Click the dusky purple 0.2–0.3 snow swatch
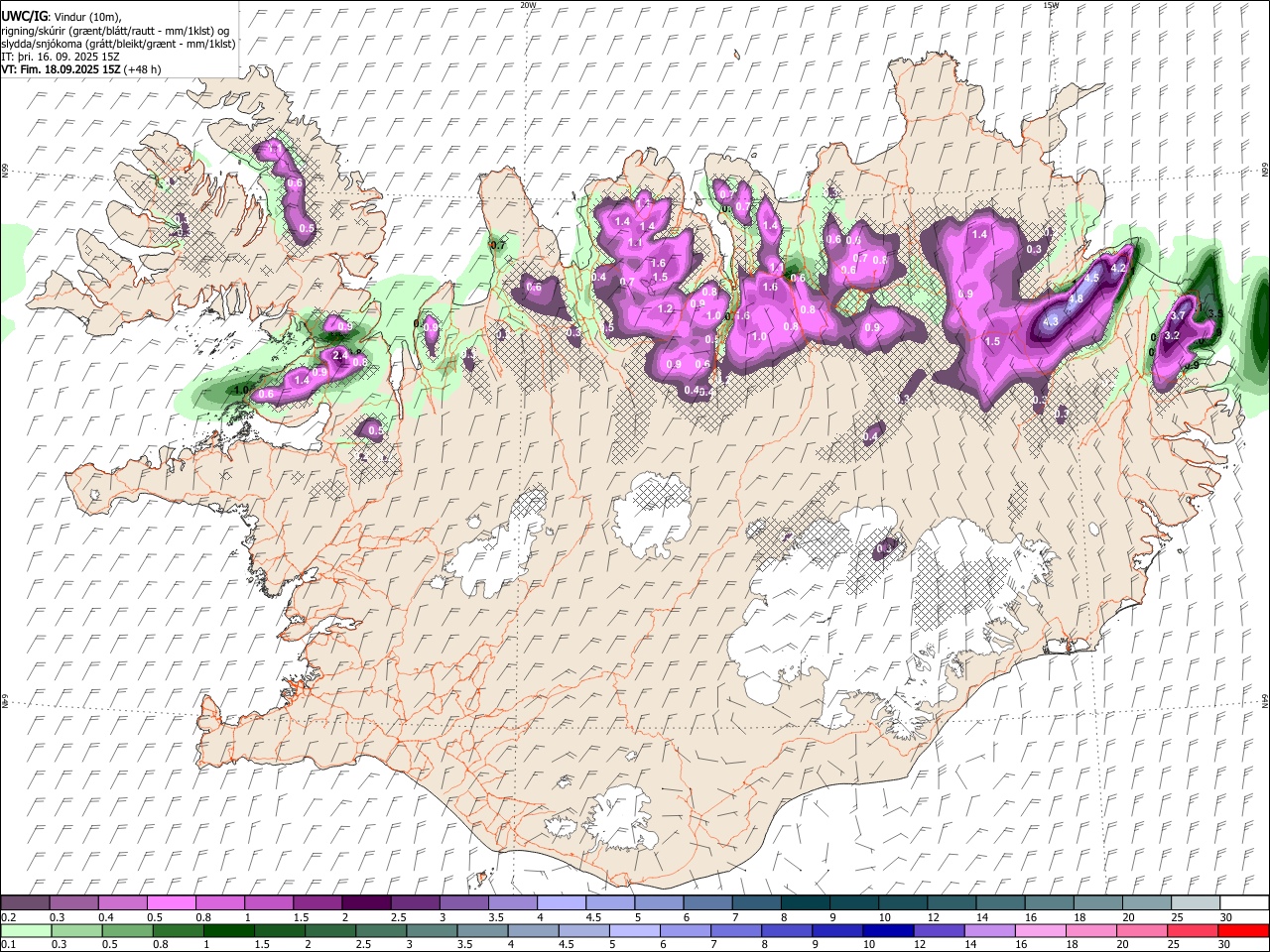 (x=27, y=903)
